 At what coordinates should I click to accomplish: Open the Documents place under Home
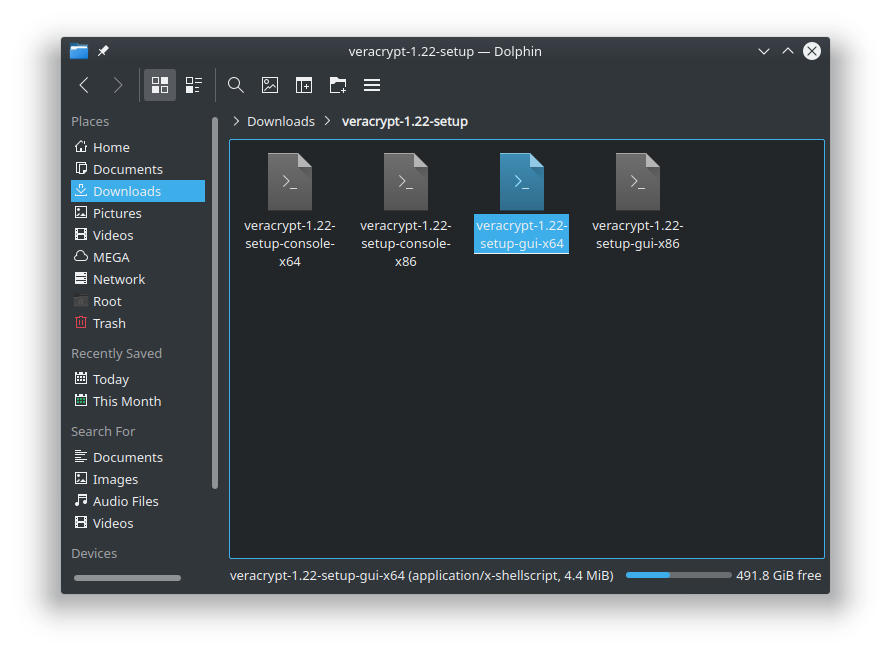(x=138, y=169)
